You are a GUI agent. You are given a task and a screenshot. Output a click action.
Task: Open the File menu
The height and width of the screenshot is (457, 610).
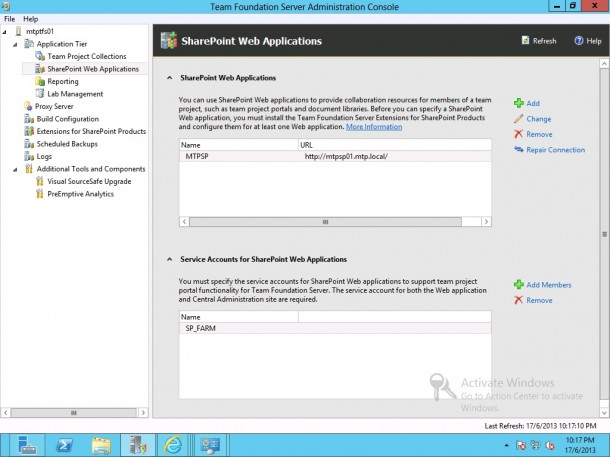pos(9,19)
